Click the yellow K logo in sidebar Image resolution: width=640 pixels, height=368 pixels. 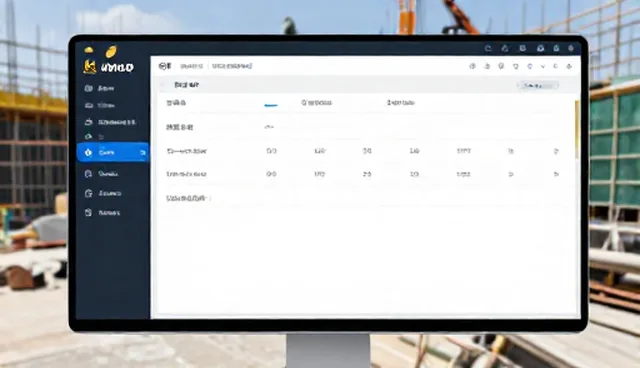[89, 67]
